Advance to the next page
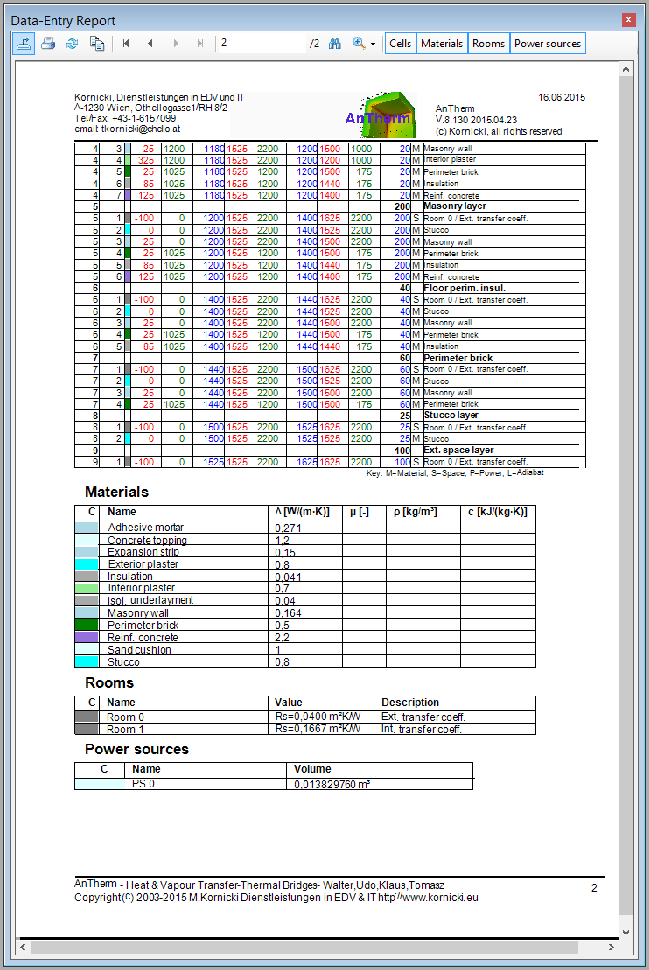The height and width of the screenshot is (970, 649). click(176, 43)
